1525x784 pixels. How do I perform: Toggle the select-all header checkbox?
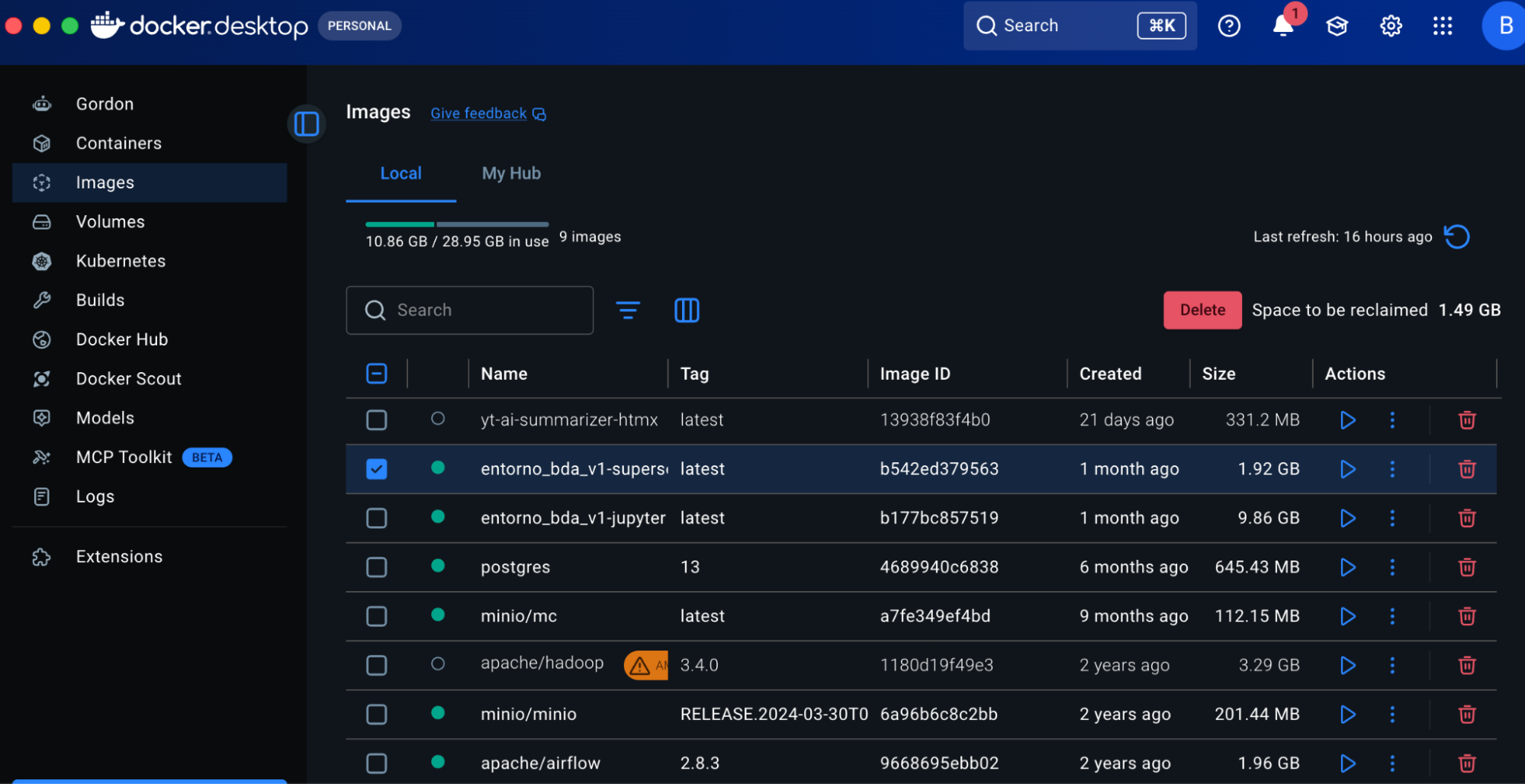point(377,374)
